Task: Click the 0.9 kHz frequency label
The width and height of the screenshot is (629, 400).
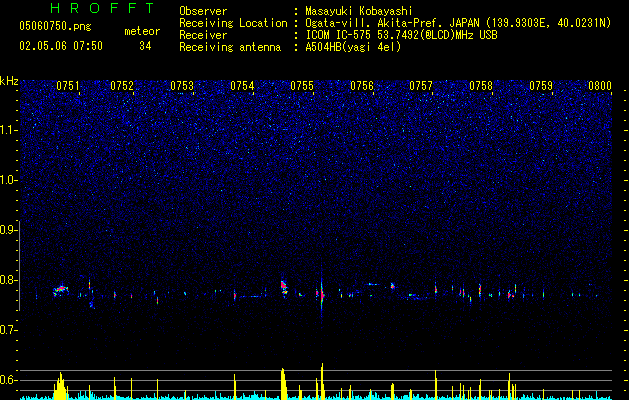Action: [x=8, y=230]
